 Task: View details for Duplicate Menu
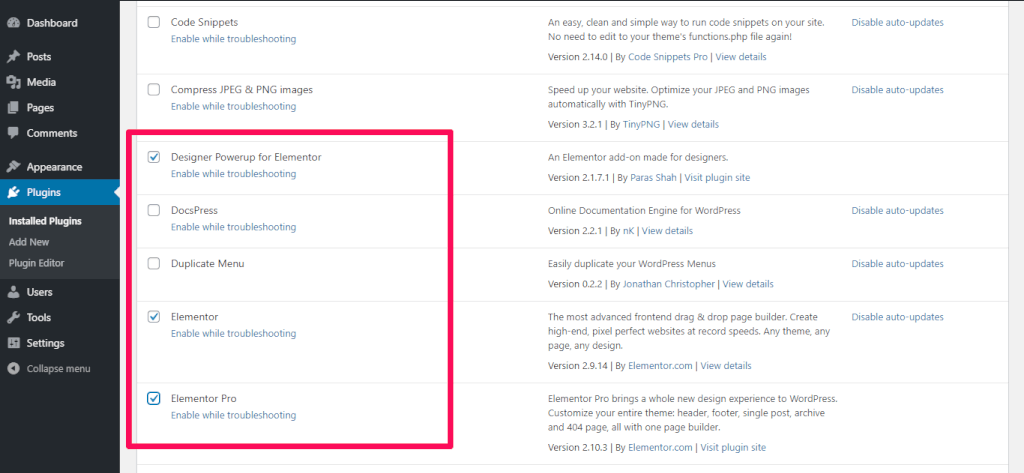click(748, 284)
